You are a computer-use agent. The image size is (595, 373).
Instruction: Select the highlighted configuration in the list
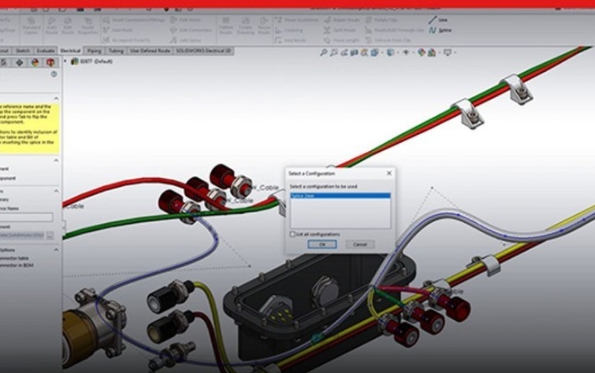[340, 196]
